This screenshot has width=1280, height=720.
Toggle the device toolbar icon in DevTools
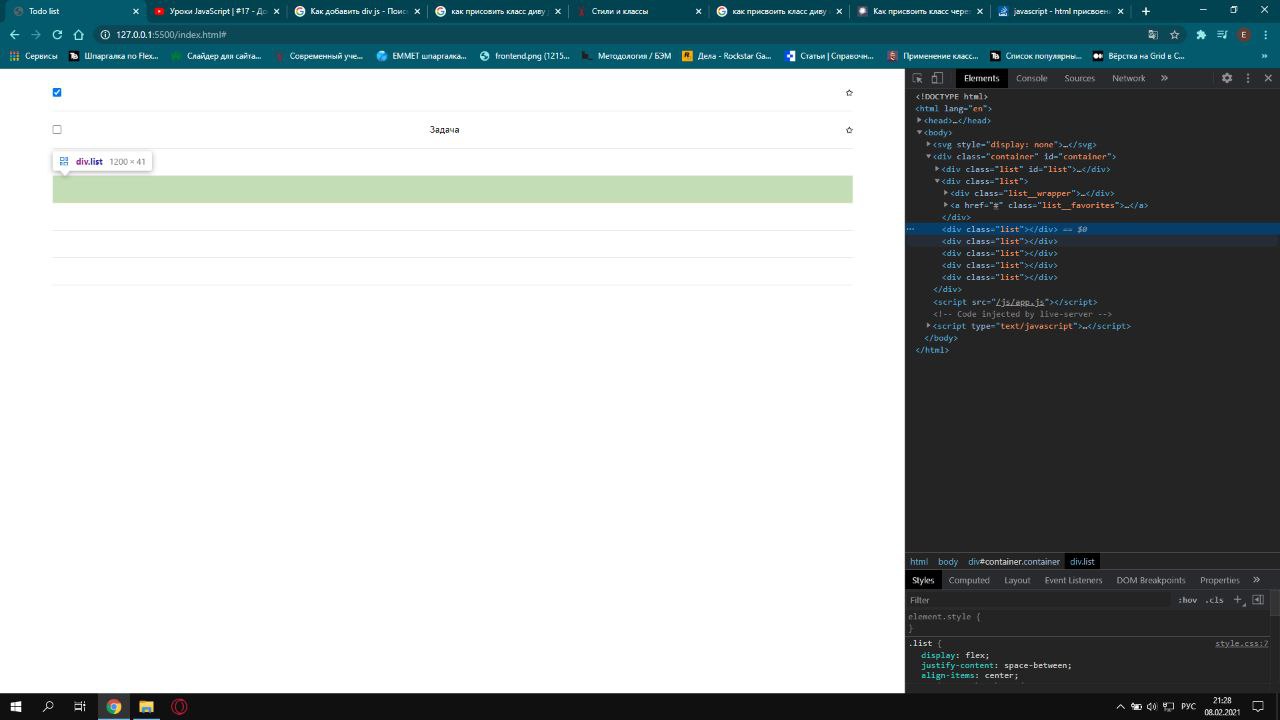[937, 78]
